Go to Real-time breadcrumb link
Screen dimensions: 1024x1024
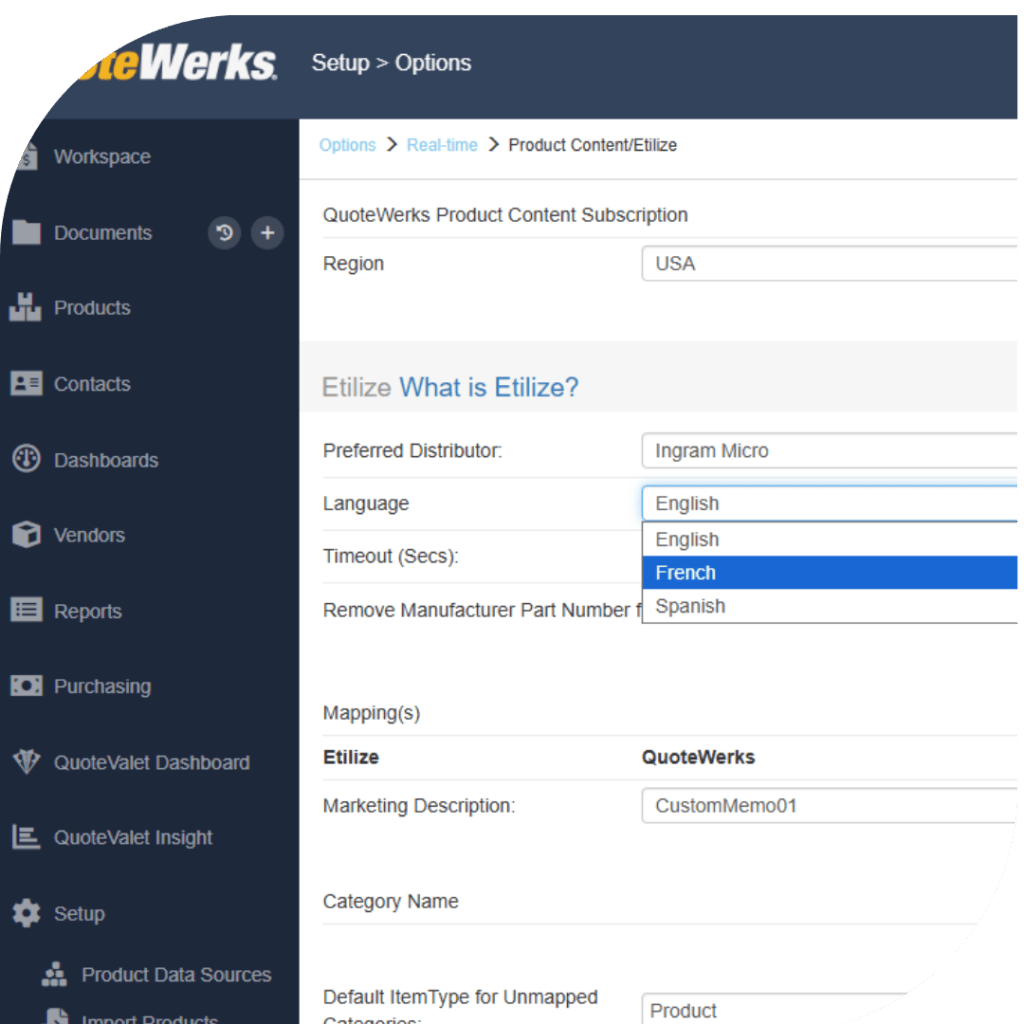point(442,145)
